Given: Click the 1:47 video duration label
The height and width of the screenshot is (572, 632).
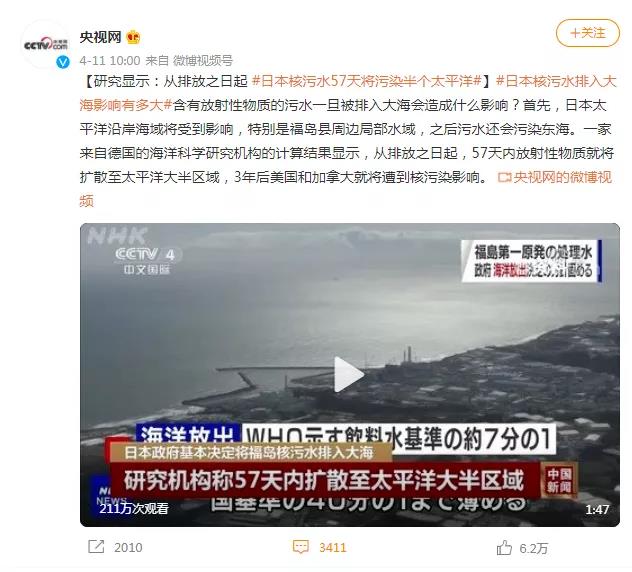Looking at the screenshot, I should coord(597,510).
